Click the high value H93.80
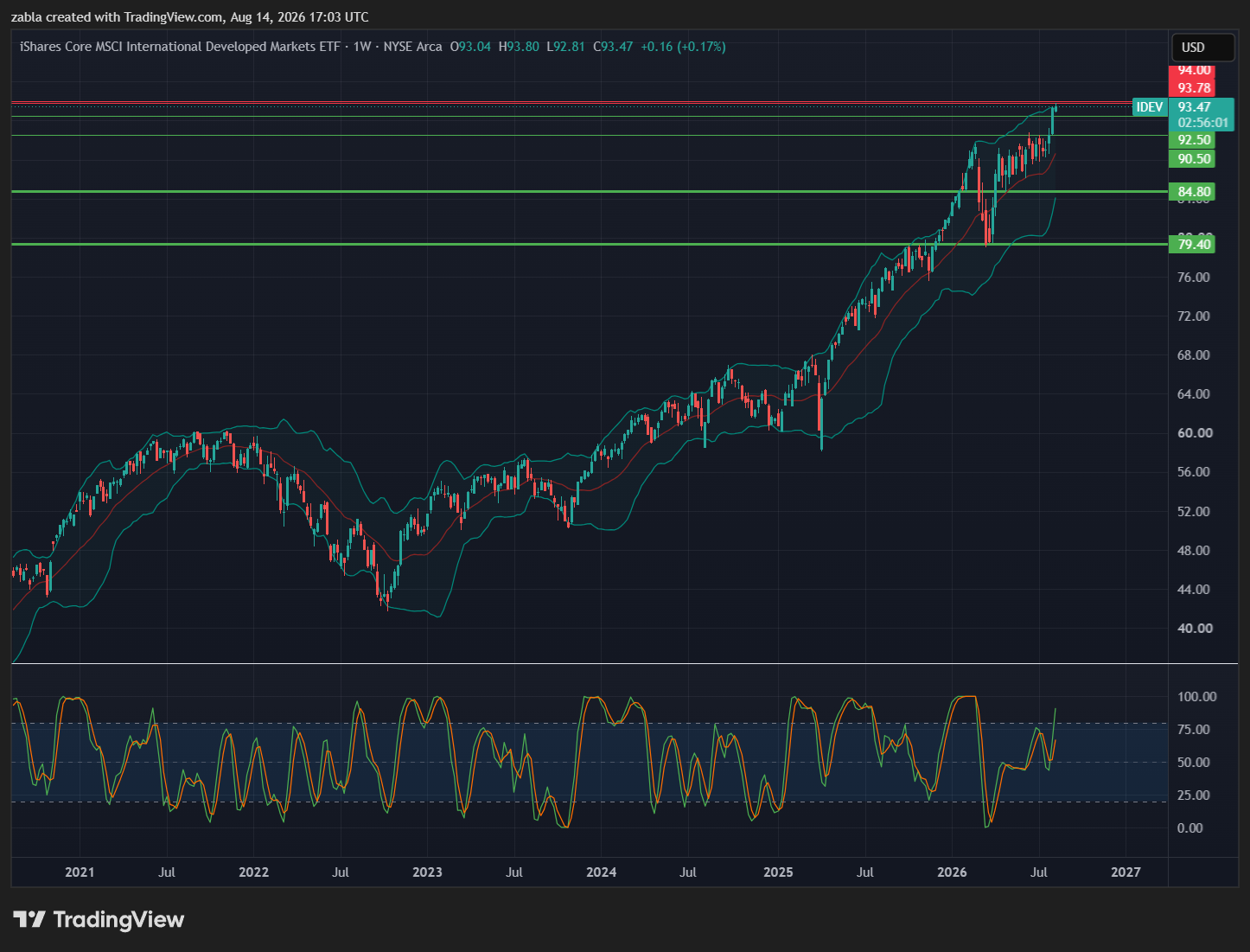Screen dimensions: 1250x952 (519, 47)
